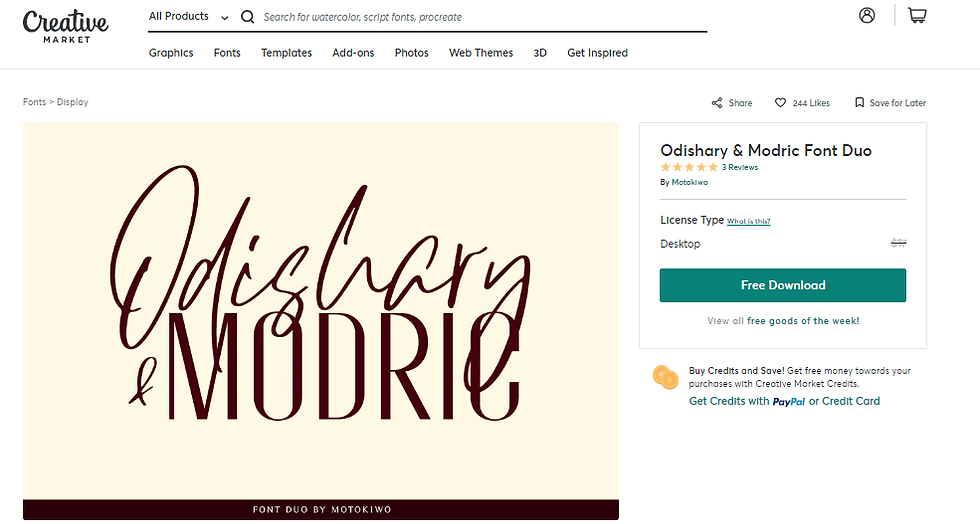Image resolution: width=980 pixels, height=524 pixels.
Task: Type in the search input field
Action: click(x=480, y=17)
